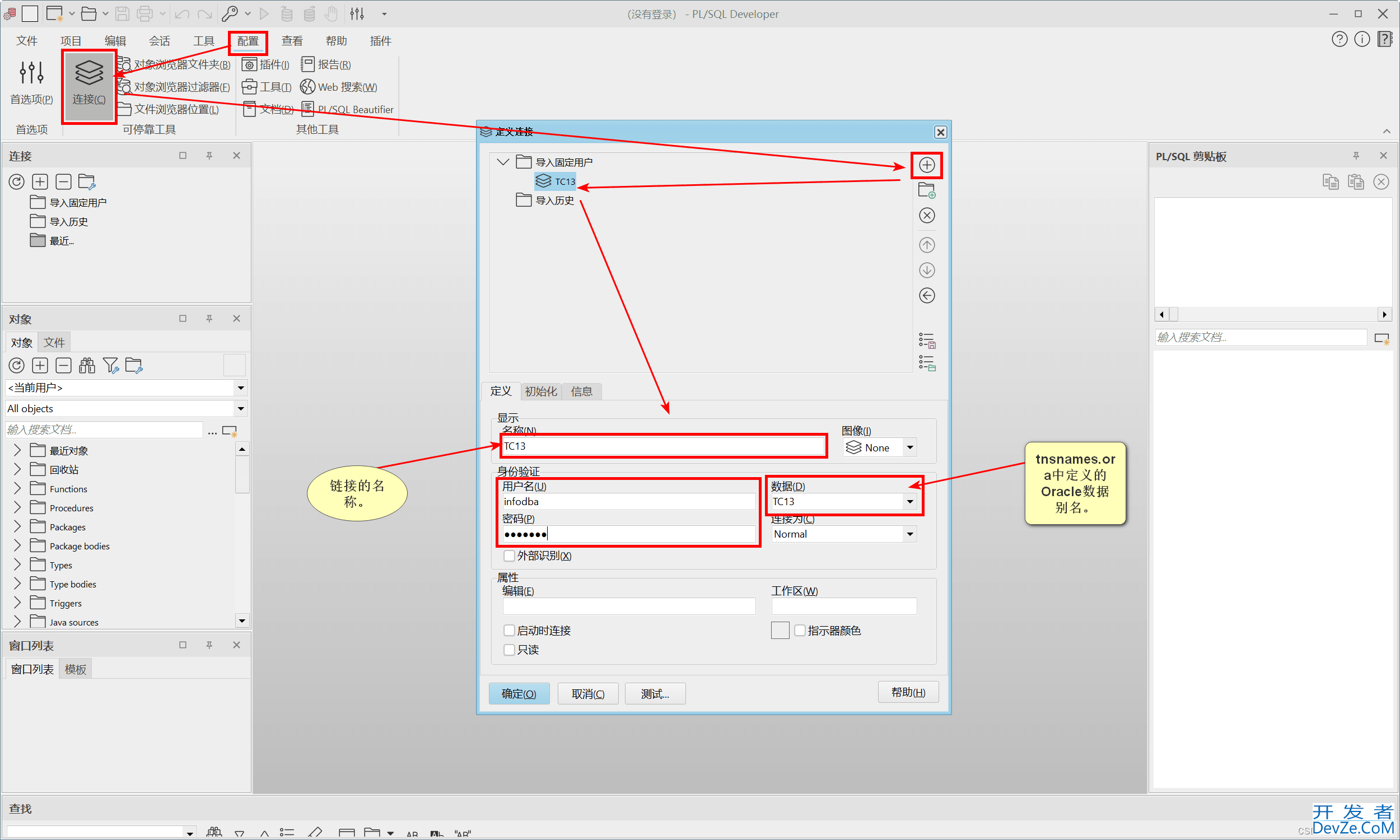
Task: Select TC13 connection in dialog tree
Action: coord(555,181)
